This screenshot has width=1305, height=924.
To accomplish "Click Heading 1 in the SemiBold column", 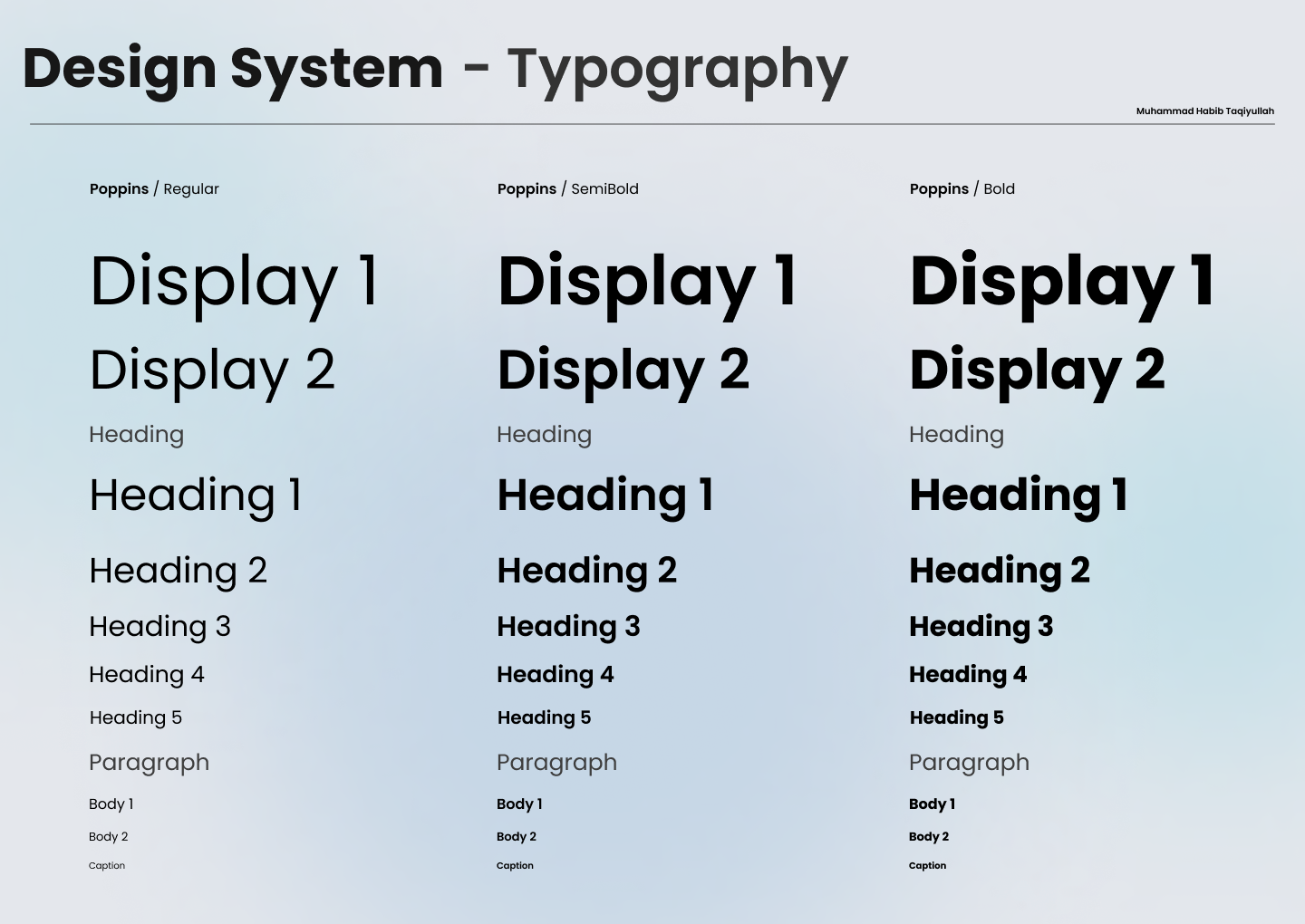I will coord(605,496).
